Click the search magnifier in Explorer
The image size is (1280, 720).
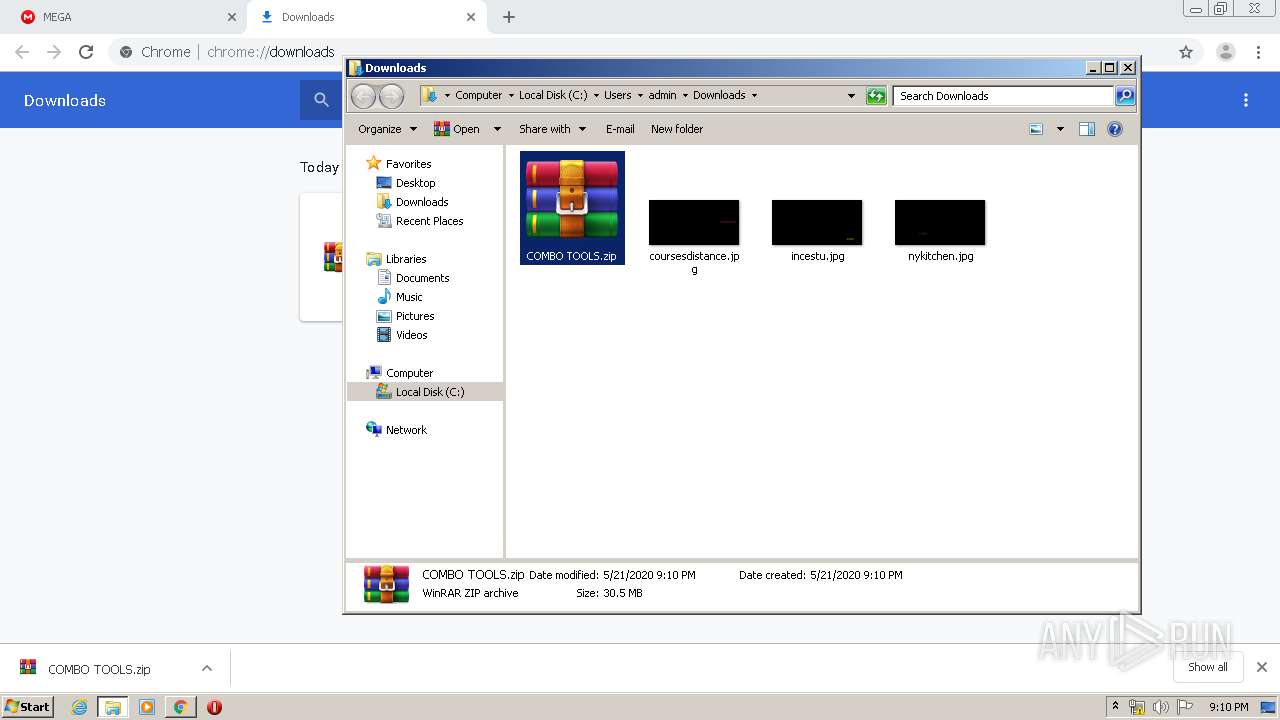[x=1125, y=96]
